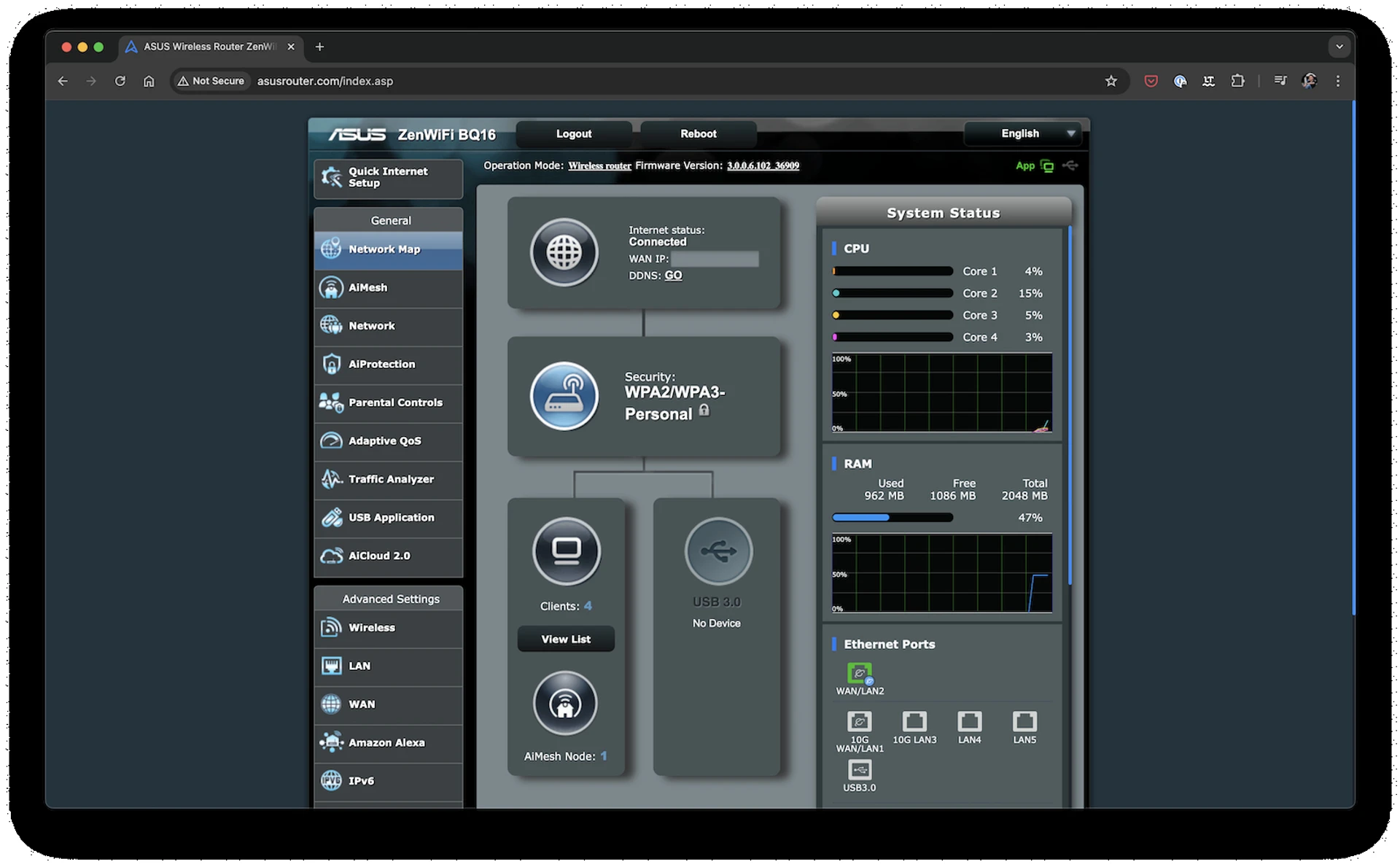Select Network Map in sidebar
The height and width of the screenshot is (867, 1400).
pos(388,250)
